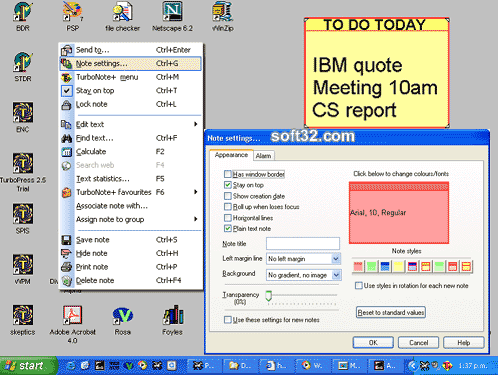Click Help in Note settings dialog
Viewport: 500px width, 375px height.
[x=463, y=342]
